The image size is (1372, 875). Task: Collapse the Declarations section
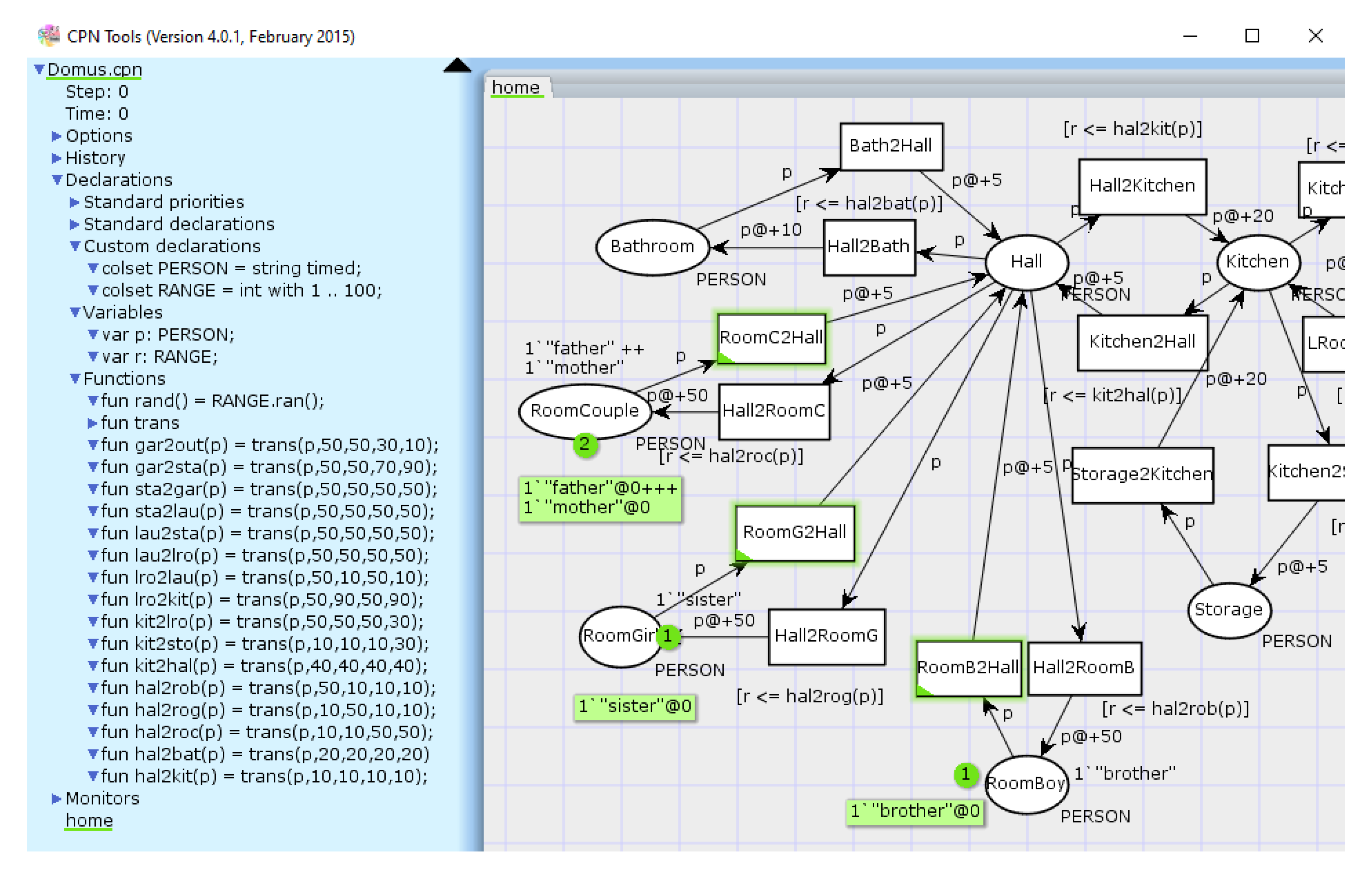point(57,180)
